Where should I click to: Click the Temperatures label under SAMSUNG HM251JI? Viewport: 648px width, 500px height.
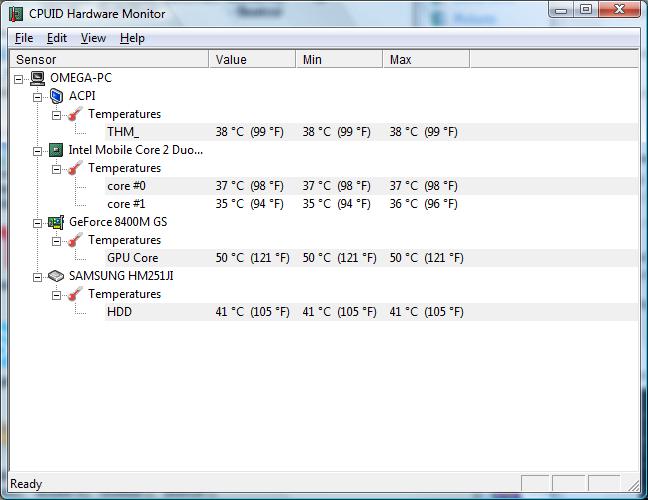coord(124,294)
